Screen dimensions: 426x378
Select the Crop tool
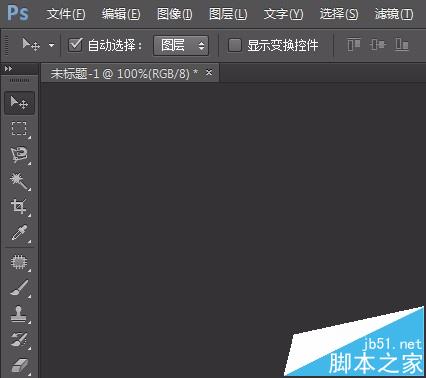click(x=19, y=207)
